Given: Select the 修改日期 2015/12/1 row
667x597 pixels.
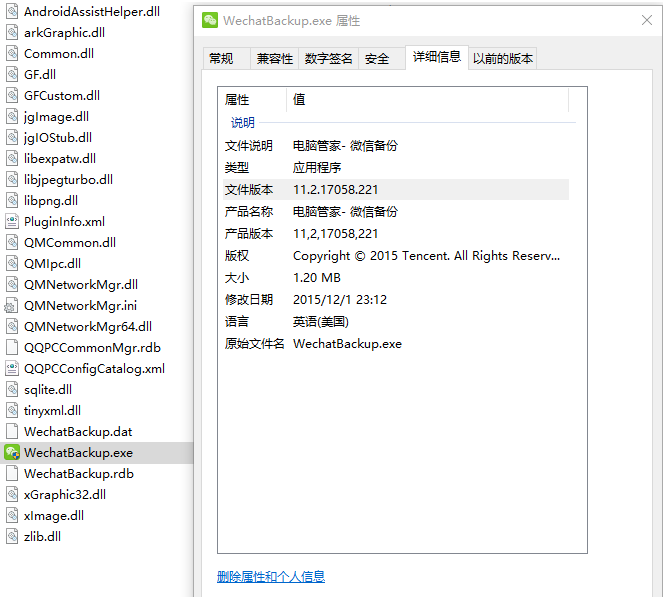Looking at the screenshot, I should click(396, 300).
